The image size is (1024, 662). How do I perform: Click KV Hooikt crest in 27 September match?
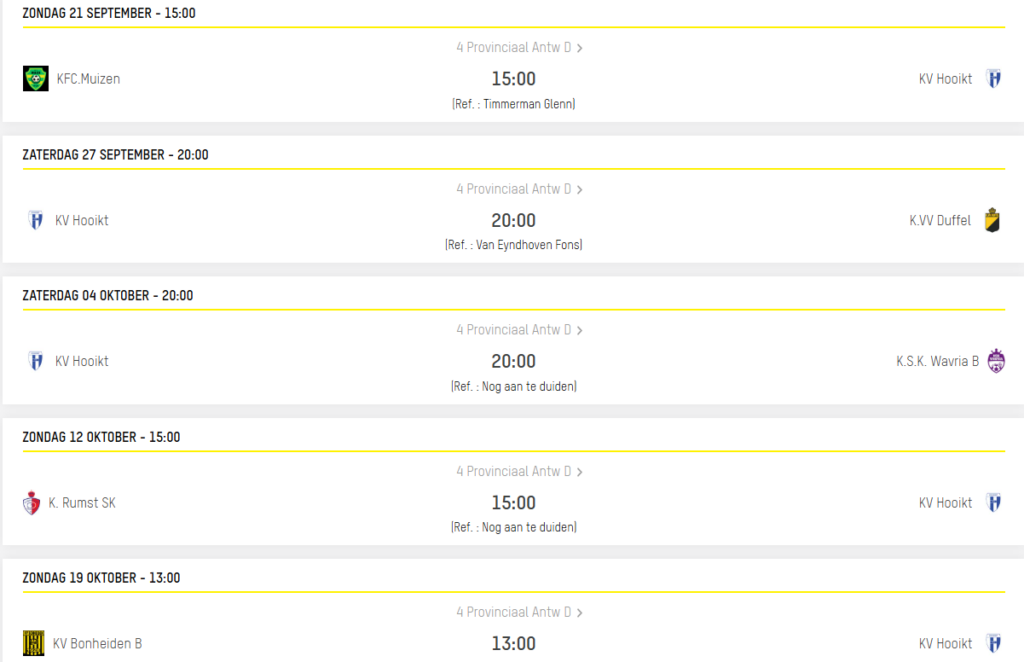[36, 220]
